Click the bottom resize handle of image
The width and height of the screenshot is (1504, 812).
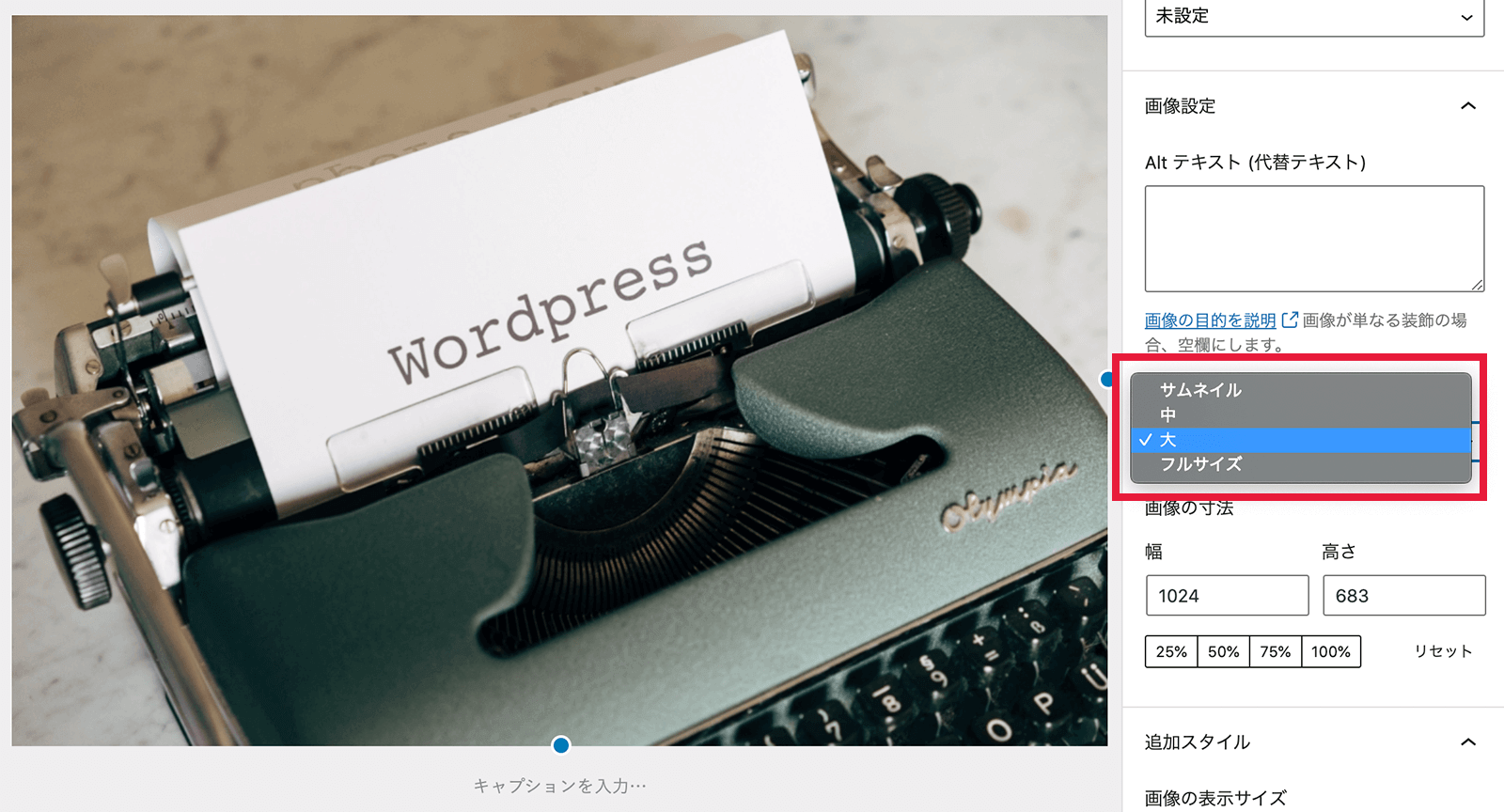click(x=561, y=745)
